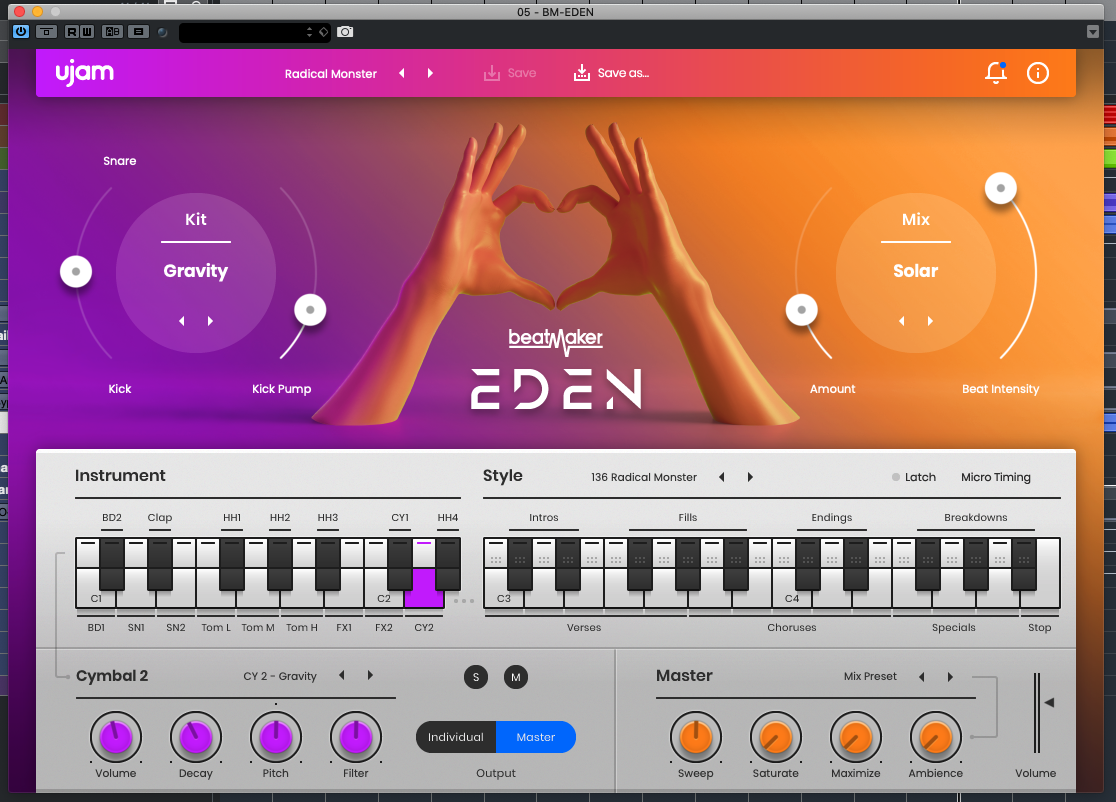Viewport: 1116px width, 802px height.
Task: Click the A/B comparison icon
Action: tap(112, 32)
